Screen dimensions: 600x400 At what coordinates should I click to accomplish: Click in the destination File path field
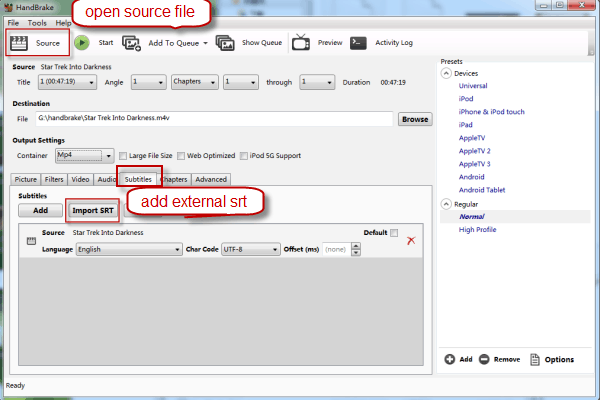(x=214, y=118)
